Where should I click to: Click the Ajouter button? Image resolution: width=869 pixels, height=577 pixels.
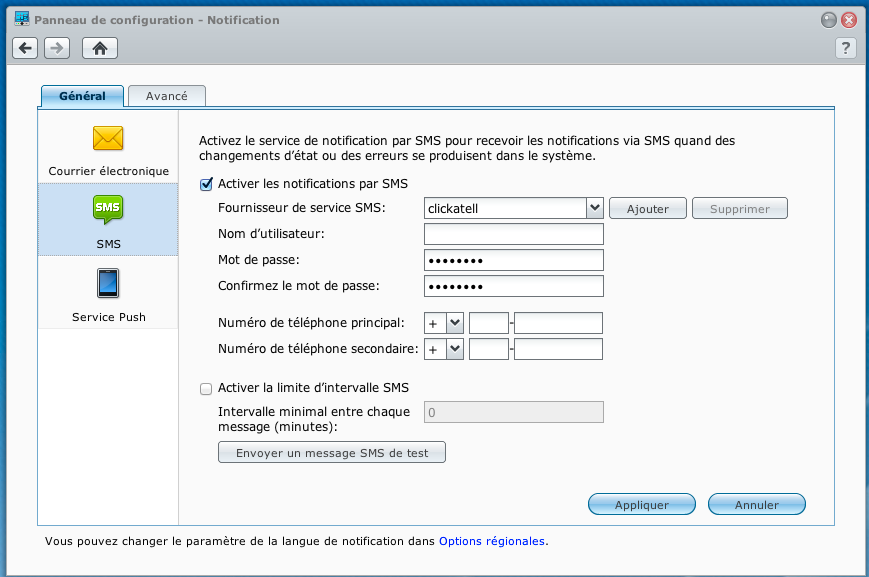(647, 208)
